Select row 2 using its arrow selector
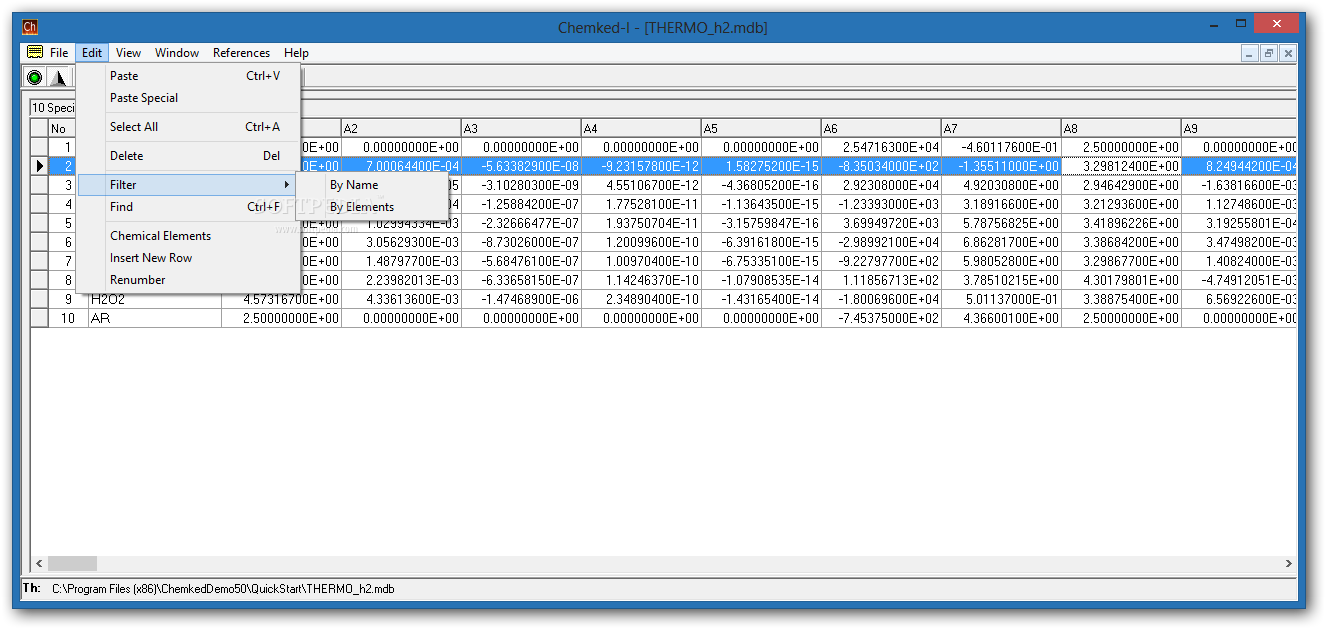Screen dimensions: 1326x629 [40, 166]
